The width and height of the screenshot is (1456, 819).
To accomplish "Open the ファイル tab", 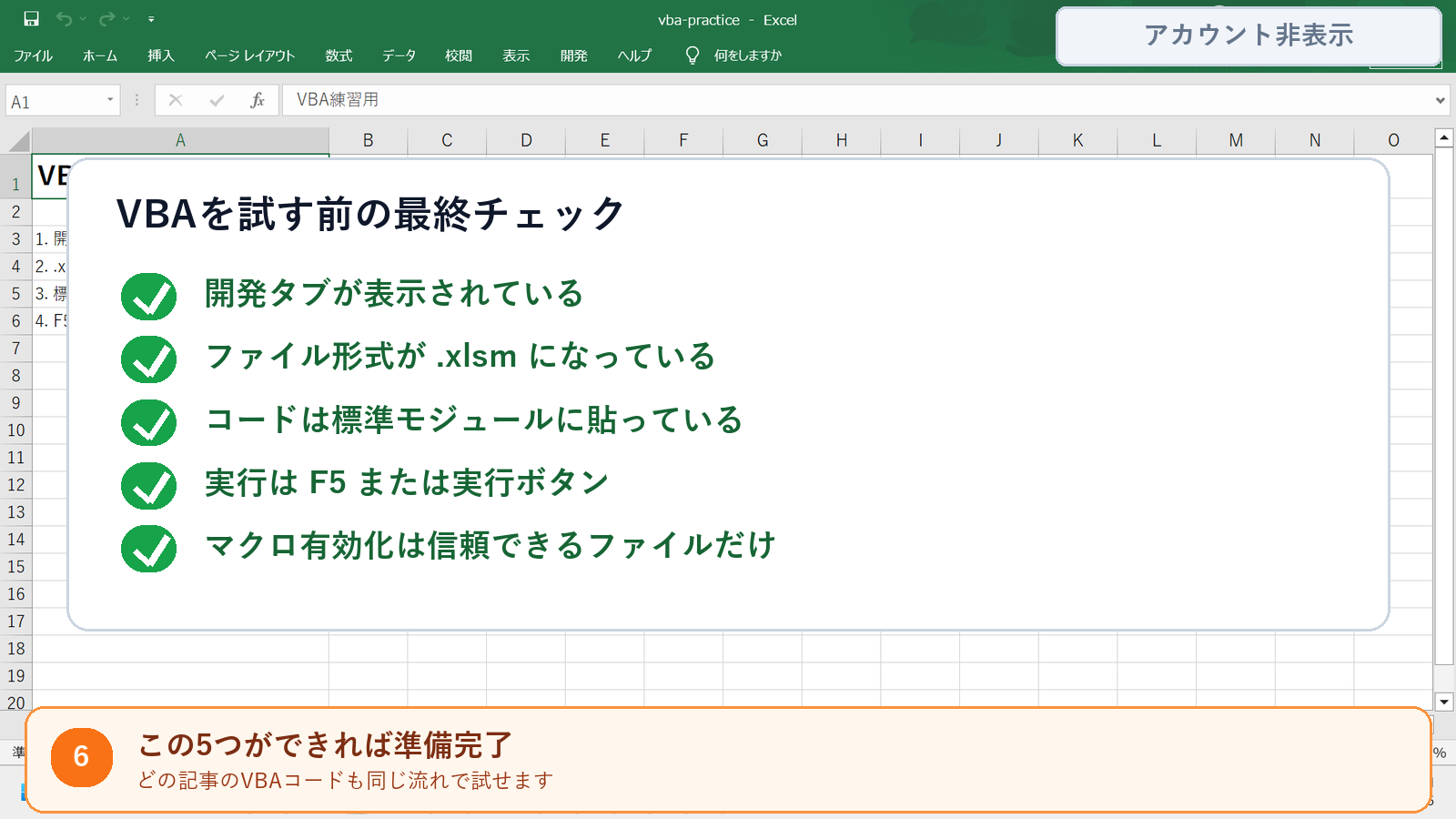I will (x=33, y=56).
